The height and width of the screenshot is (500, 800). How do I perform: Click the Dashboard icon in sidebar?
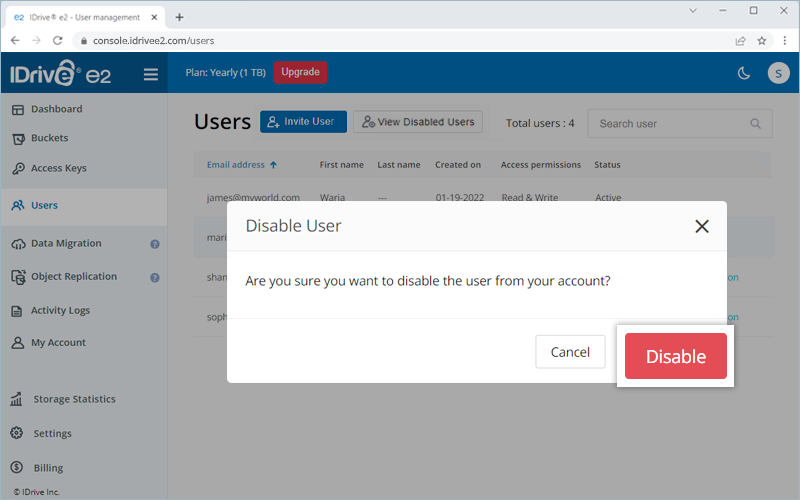pyautogui.click(x=18, y=110)
